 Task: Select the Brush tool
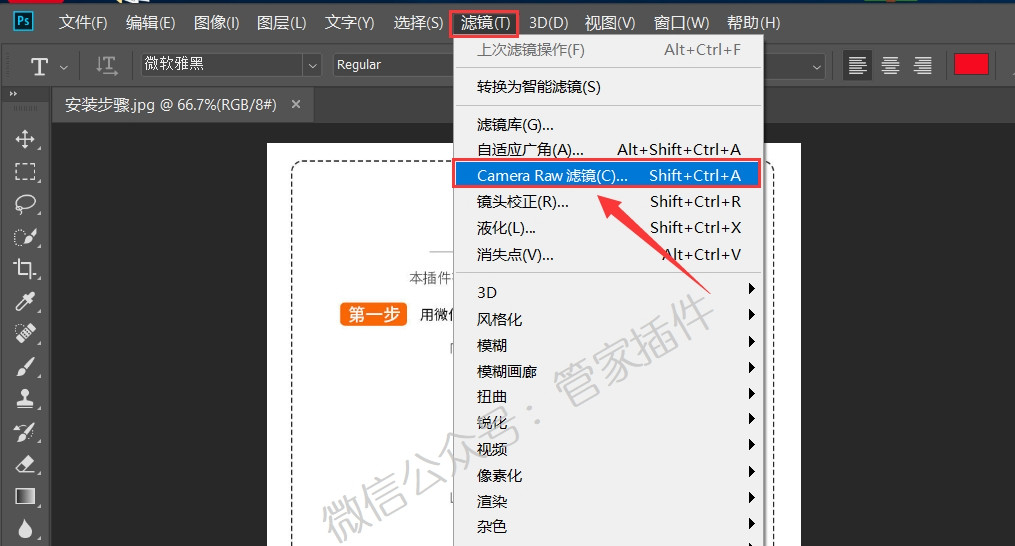click(x=25, y=367)
